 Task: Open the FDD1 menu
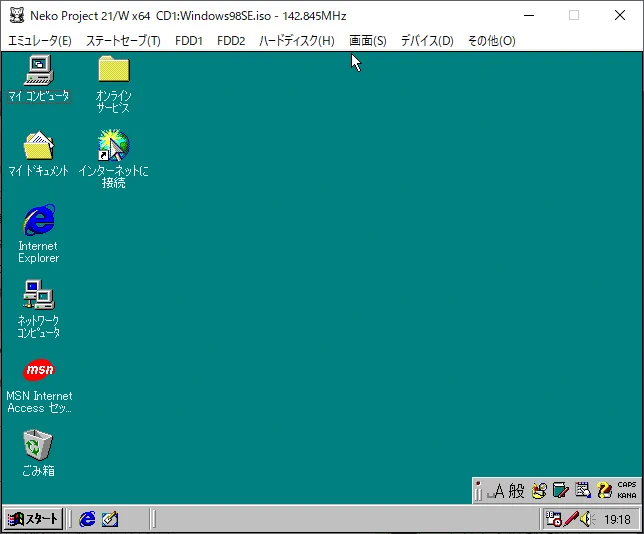point(189,41)
